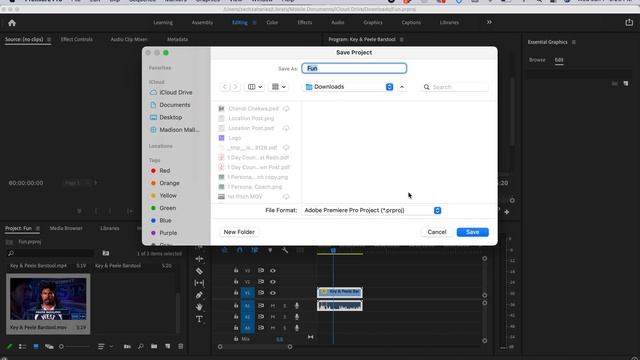The image size is (640, 360).
Task: Open the Downloads location pop-up
Action: click(x=349, y=87)
